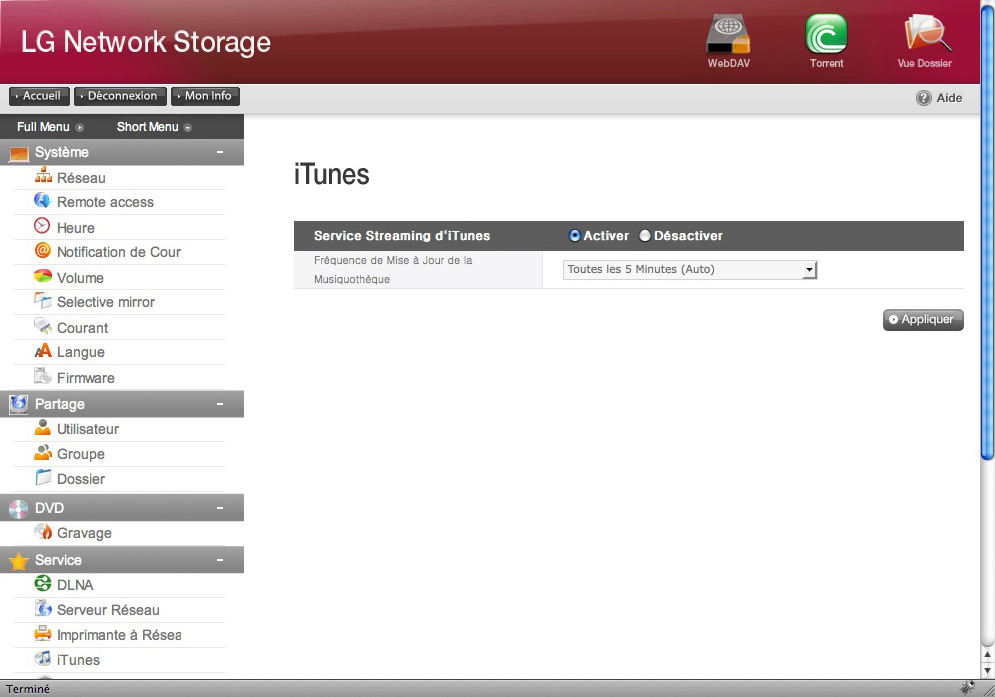Open Réseau network settings icon
The image size is (995, 697).
[43, 177]
